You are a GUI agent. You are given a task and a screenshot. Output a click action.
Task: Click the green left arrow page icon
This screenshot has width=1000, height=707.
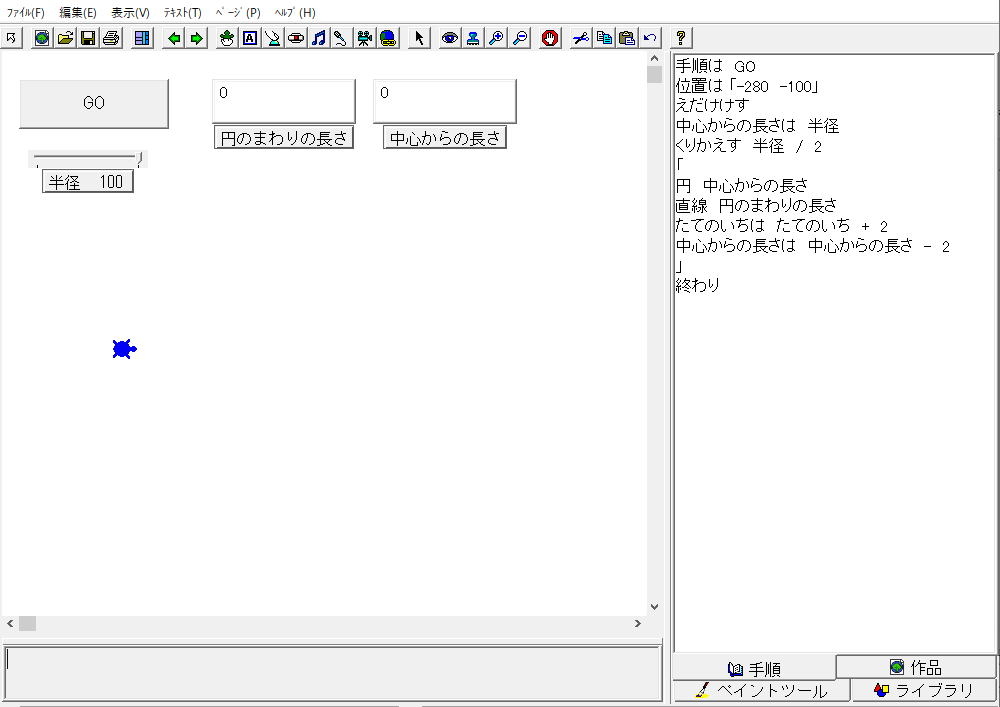coord(174,38)
